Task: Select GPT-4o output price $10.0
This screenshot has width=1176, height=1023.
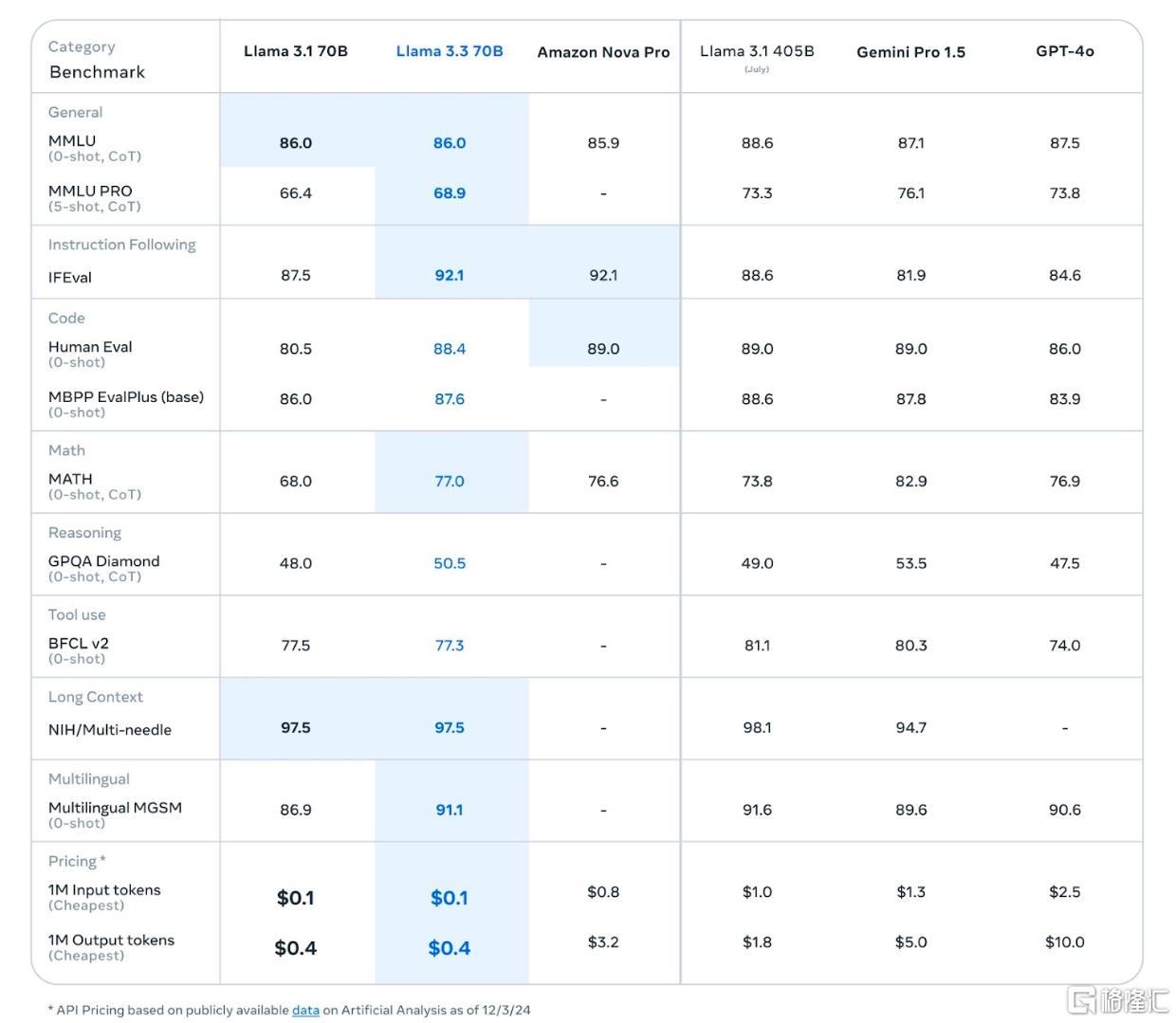Action: click(1065, 942)
